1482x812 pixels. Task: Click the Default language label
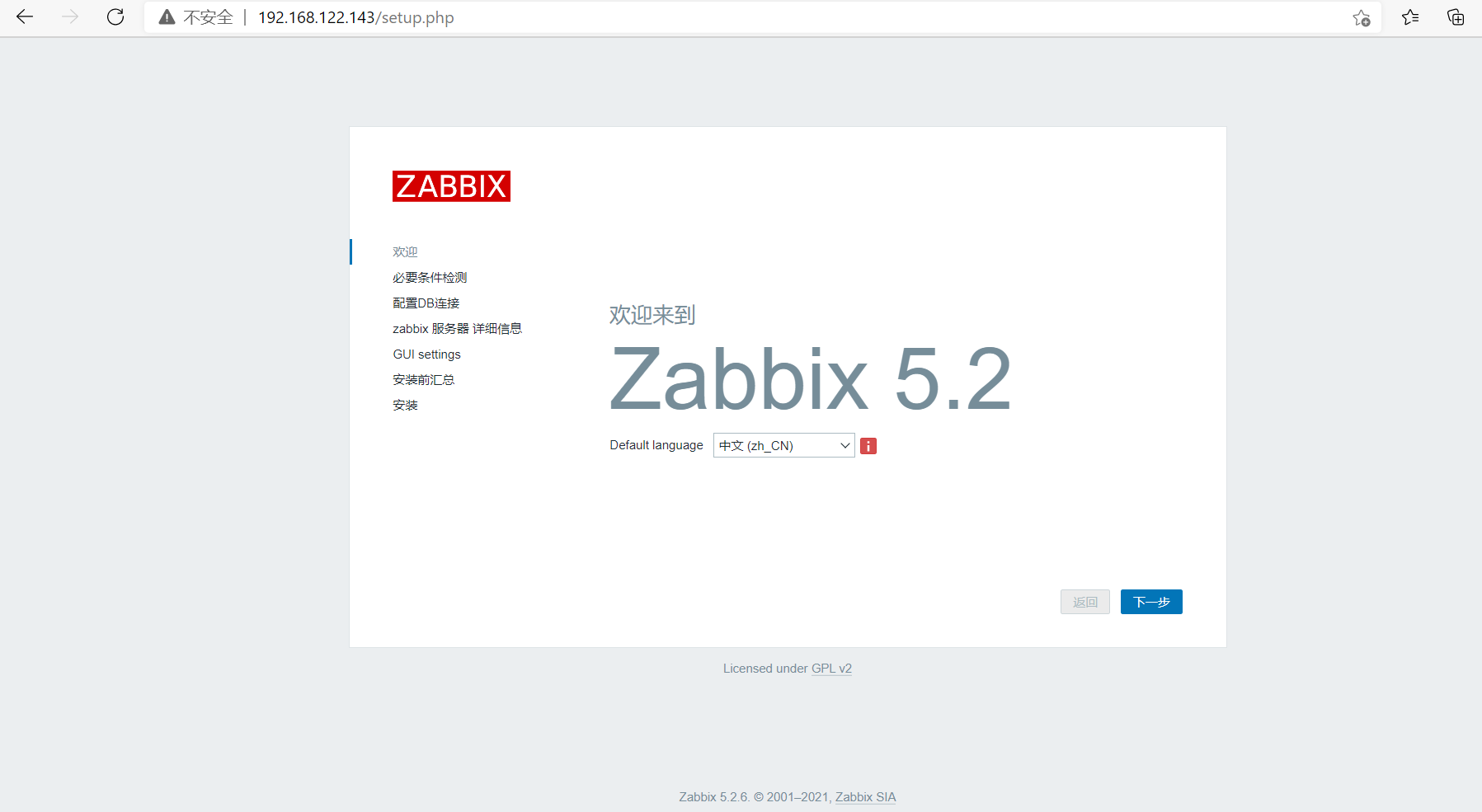[656, 445]
